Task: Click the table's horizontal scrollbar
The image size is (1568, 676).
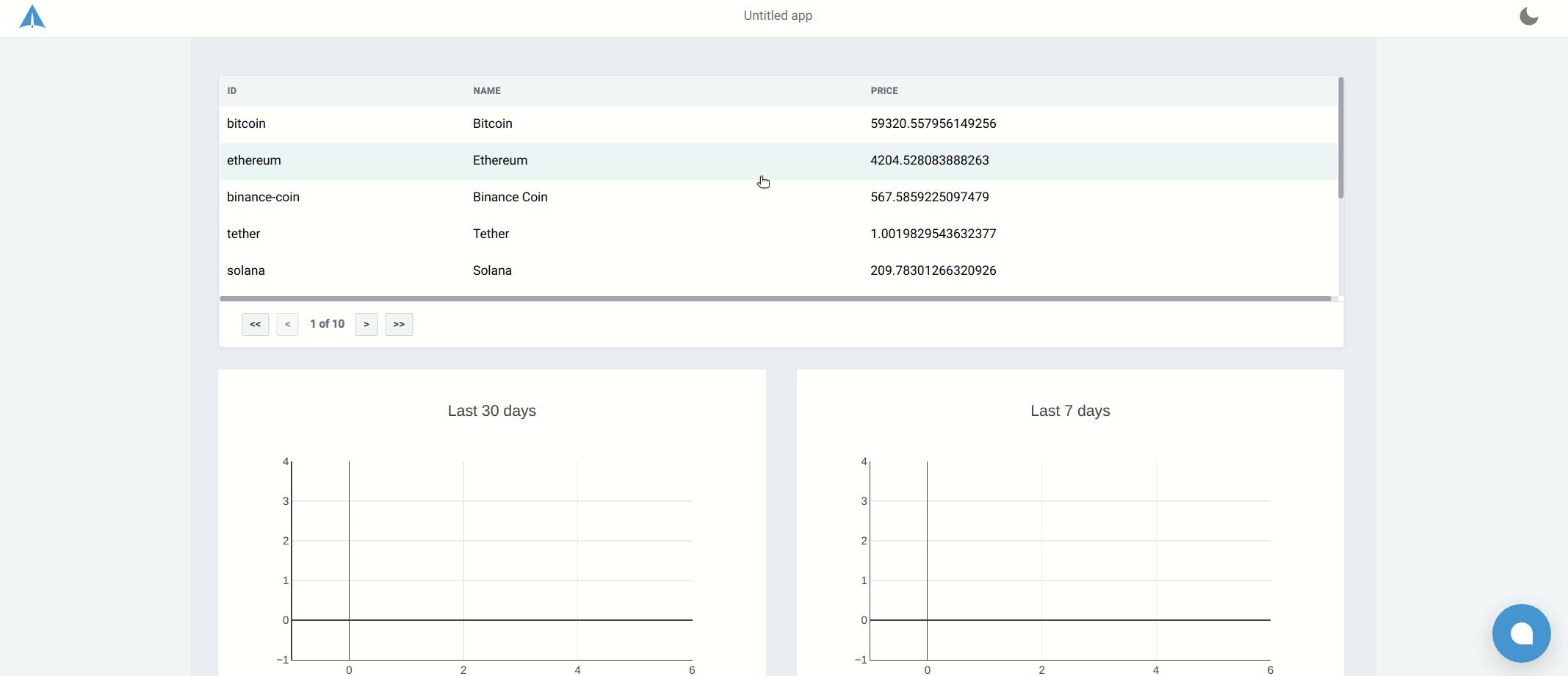Action: tap(776, 299)
